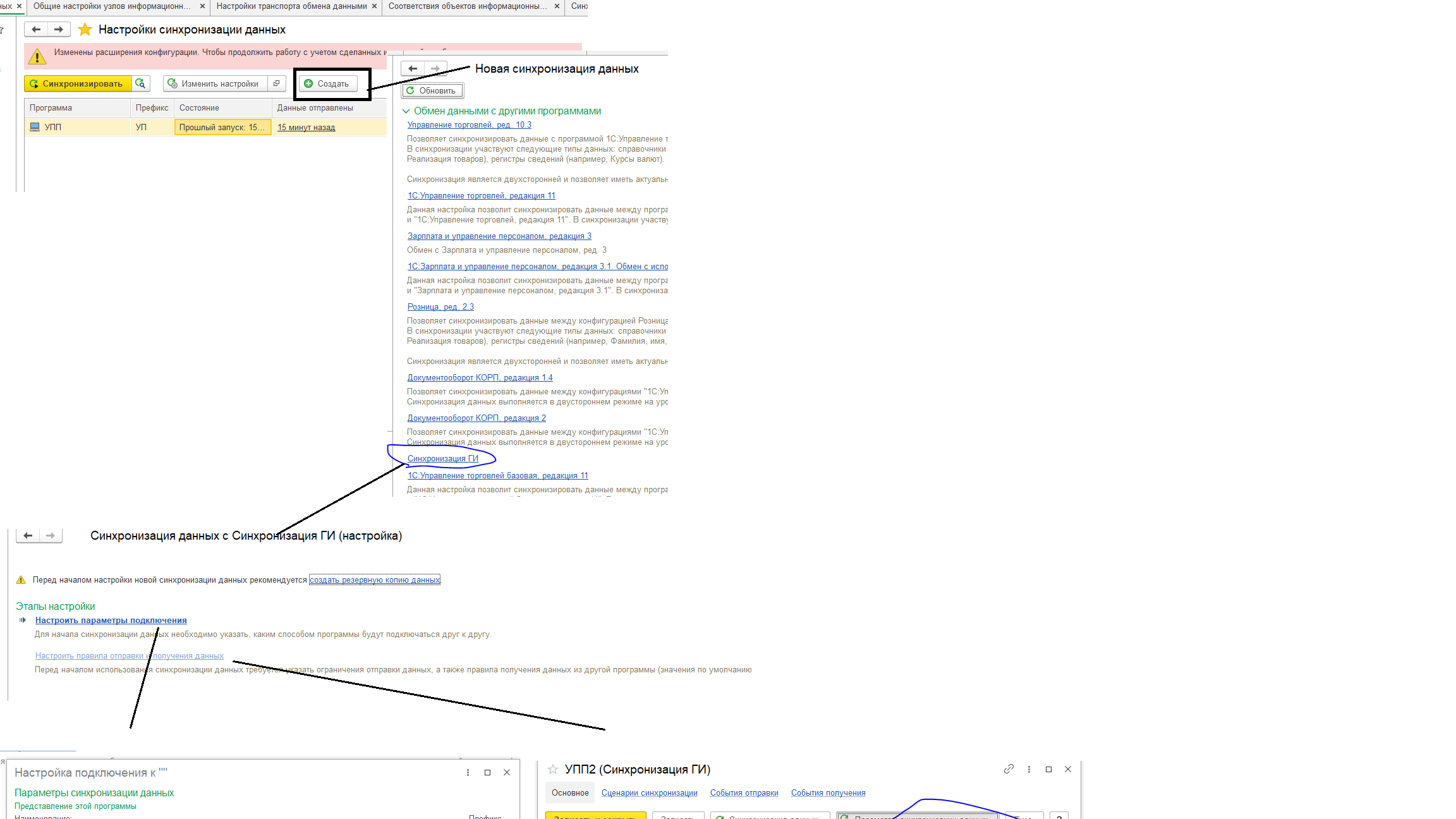Switch to Настройки транспорта обмена данными tab

pyautogui.click(x=291, y=6)
